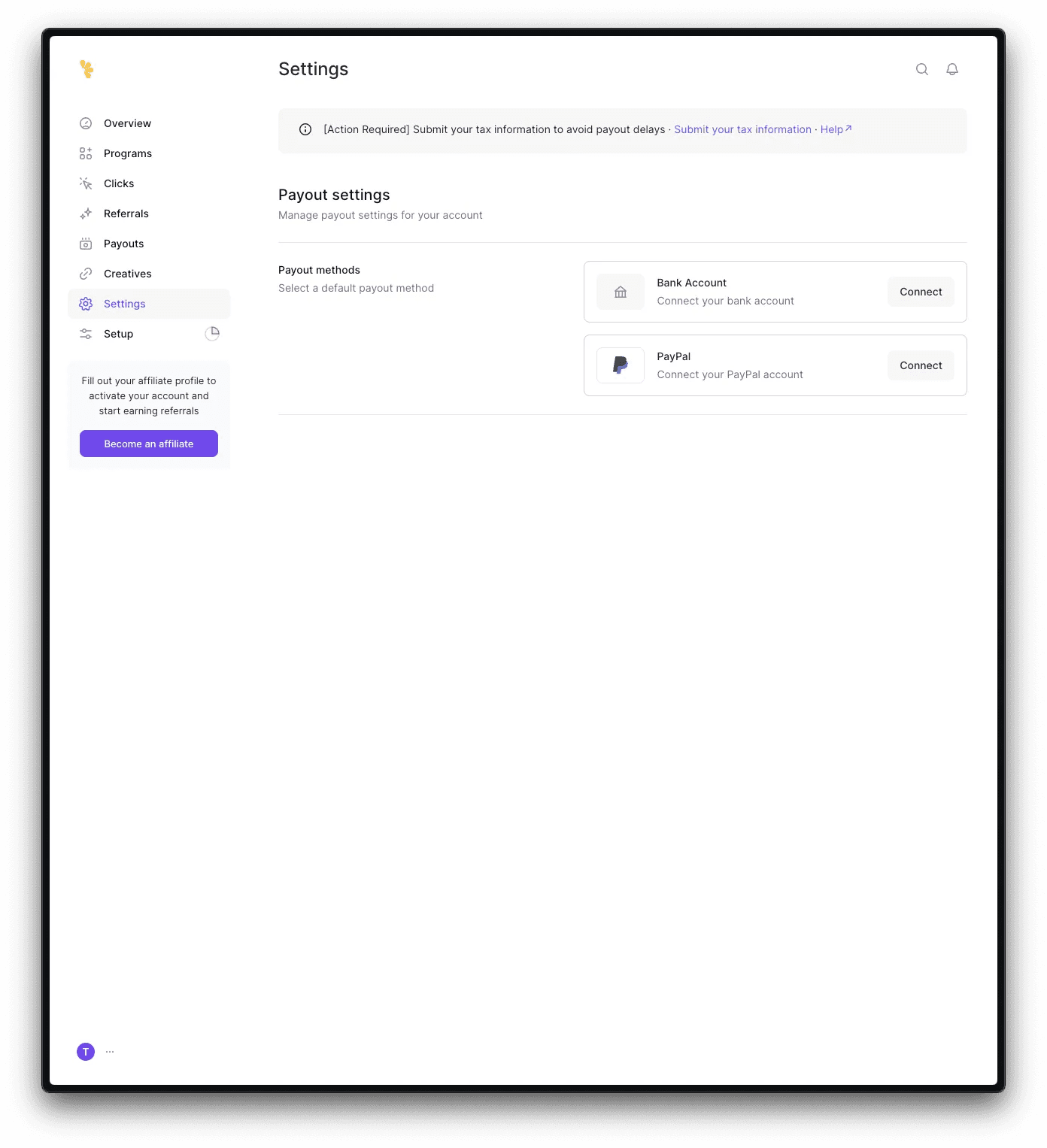The height and width of the screenshot is (1148, 1047).
Task: Click the yellow app logo in the sidebar
Action: coord(86,69)
